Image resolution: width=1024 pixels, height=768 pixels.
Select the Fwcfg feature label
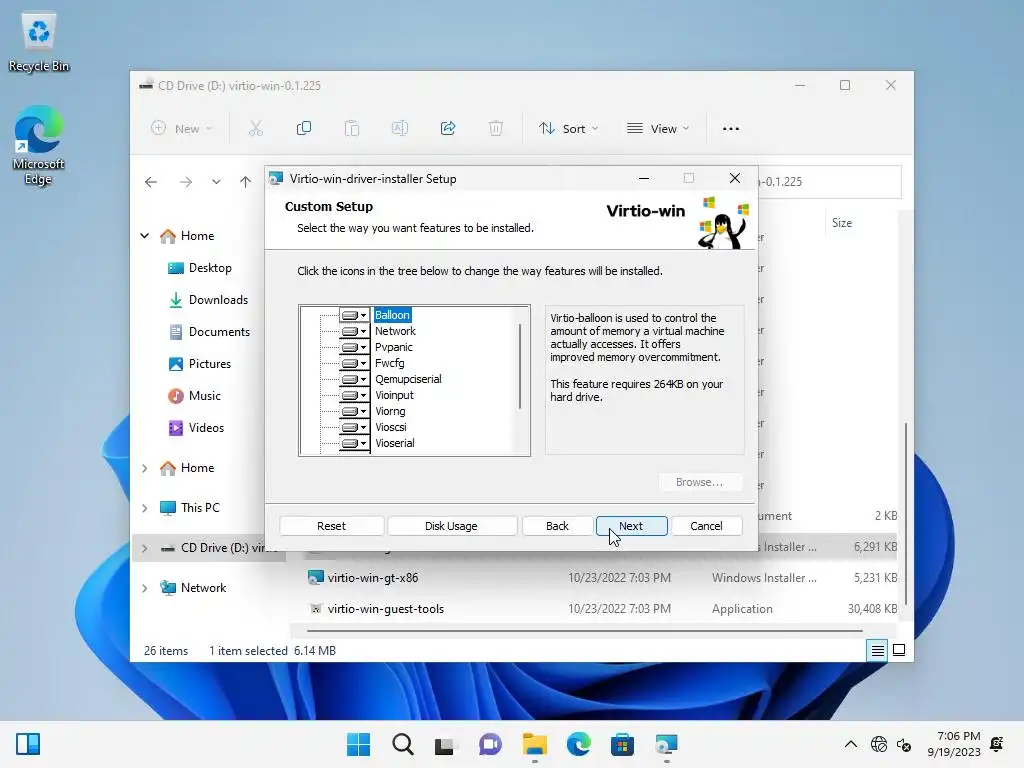coord(390,363)
